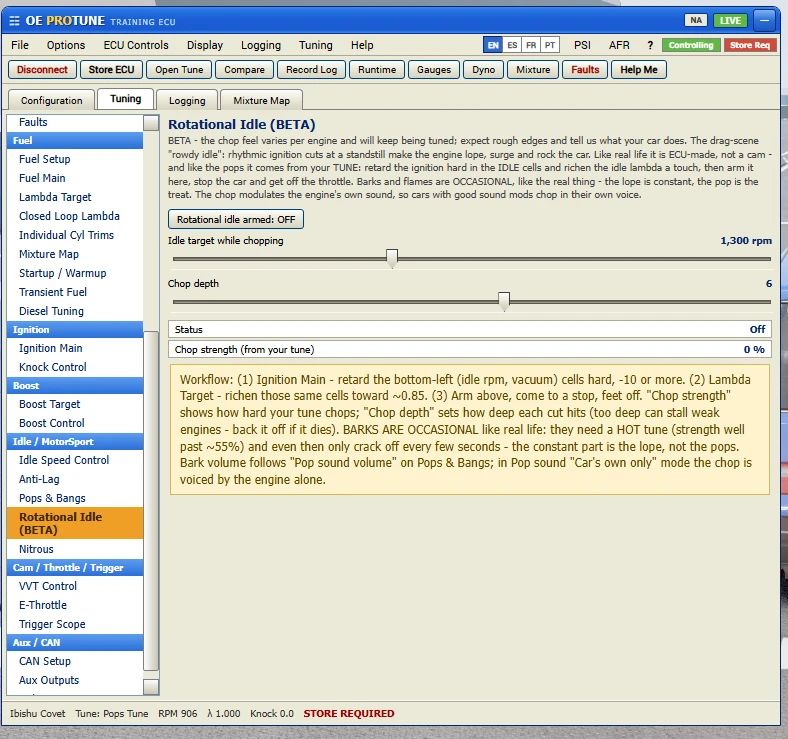Toggle AFR display mode
Image resolution: width=788 pixels, height=739 pixels.
coord(619,45)
